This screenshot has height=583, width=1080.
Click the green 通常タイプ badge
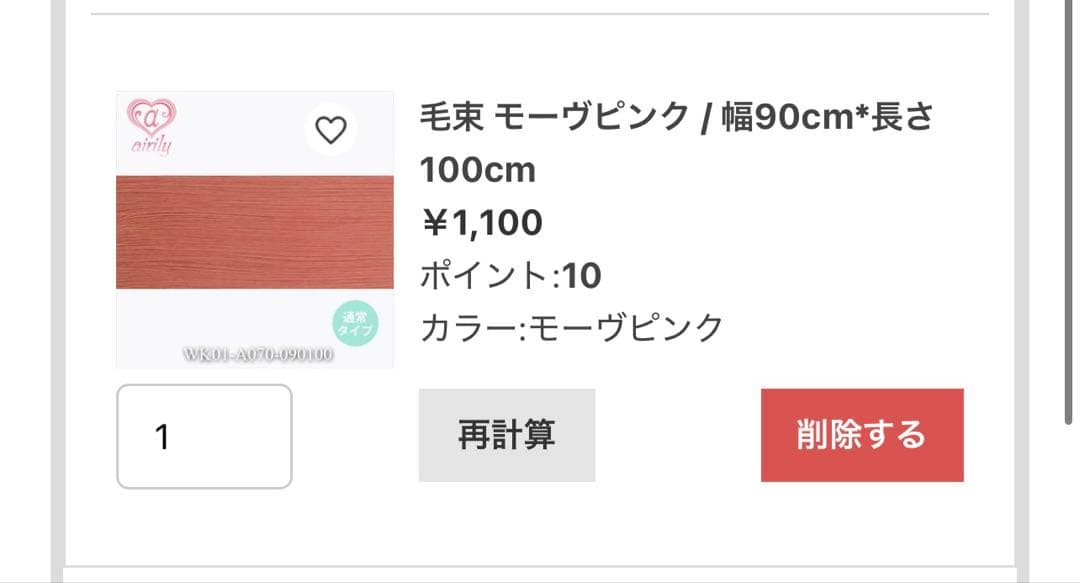355,324
